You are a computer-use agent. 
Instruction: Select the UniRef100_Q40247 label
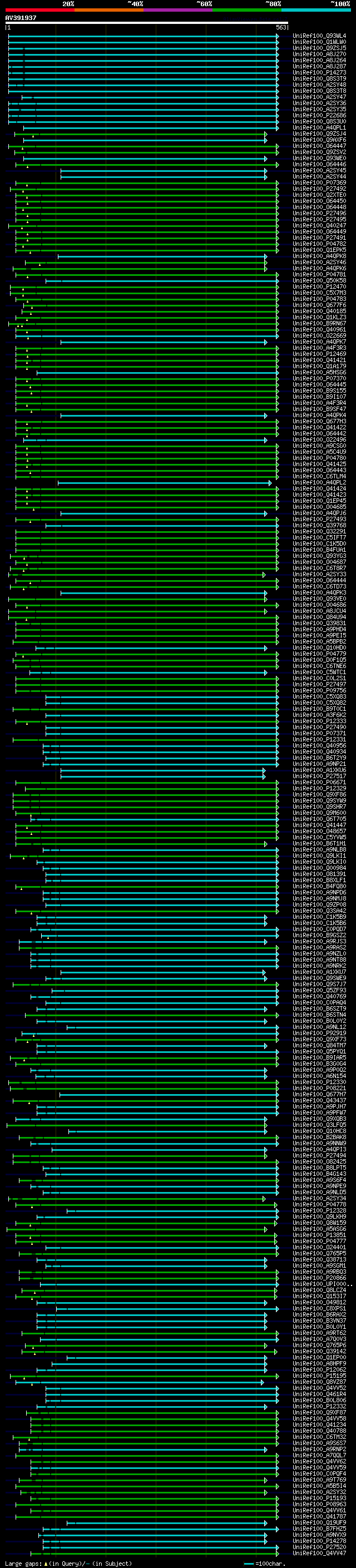point(319,225)
